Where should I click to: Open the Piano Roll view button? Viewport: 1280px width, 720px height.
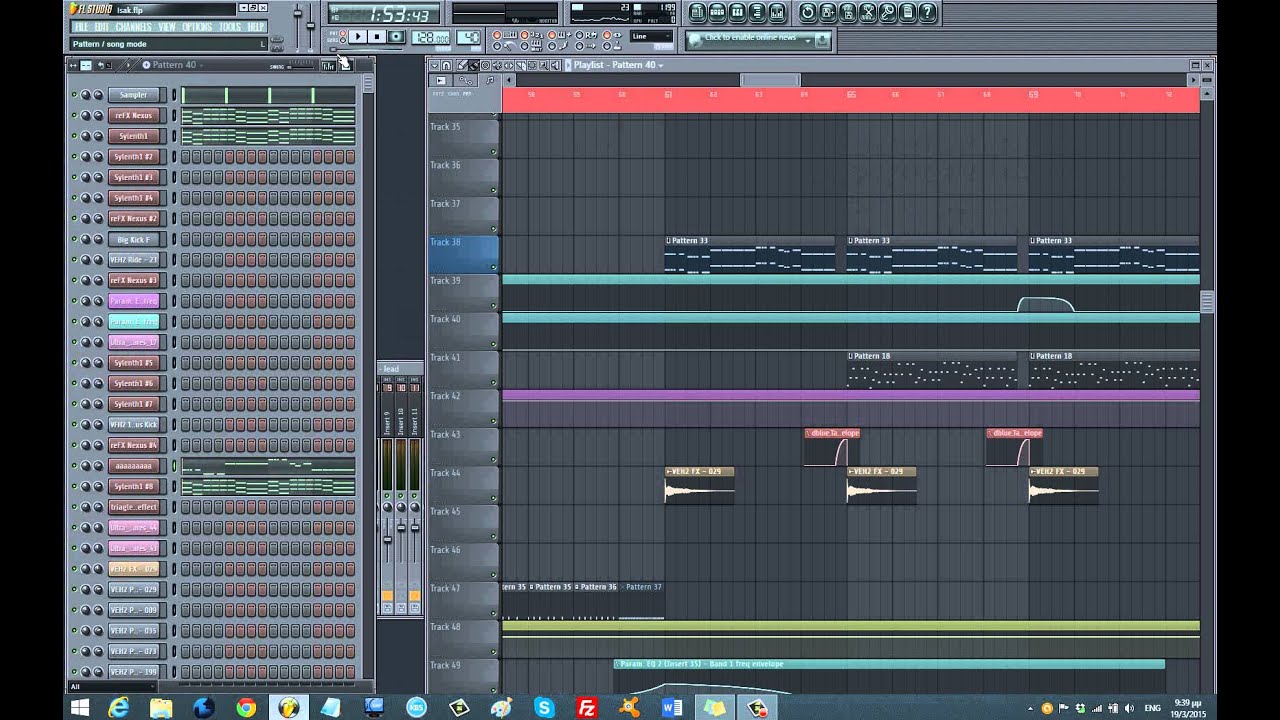point(737,13)
